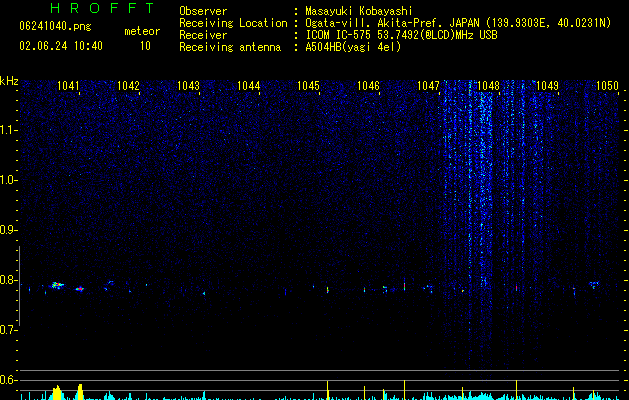Click the "Receiving Location" field label
The width and height of the screenshot is (629, 400).
coord(233,23)
